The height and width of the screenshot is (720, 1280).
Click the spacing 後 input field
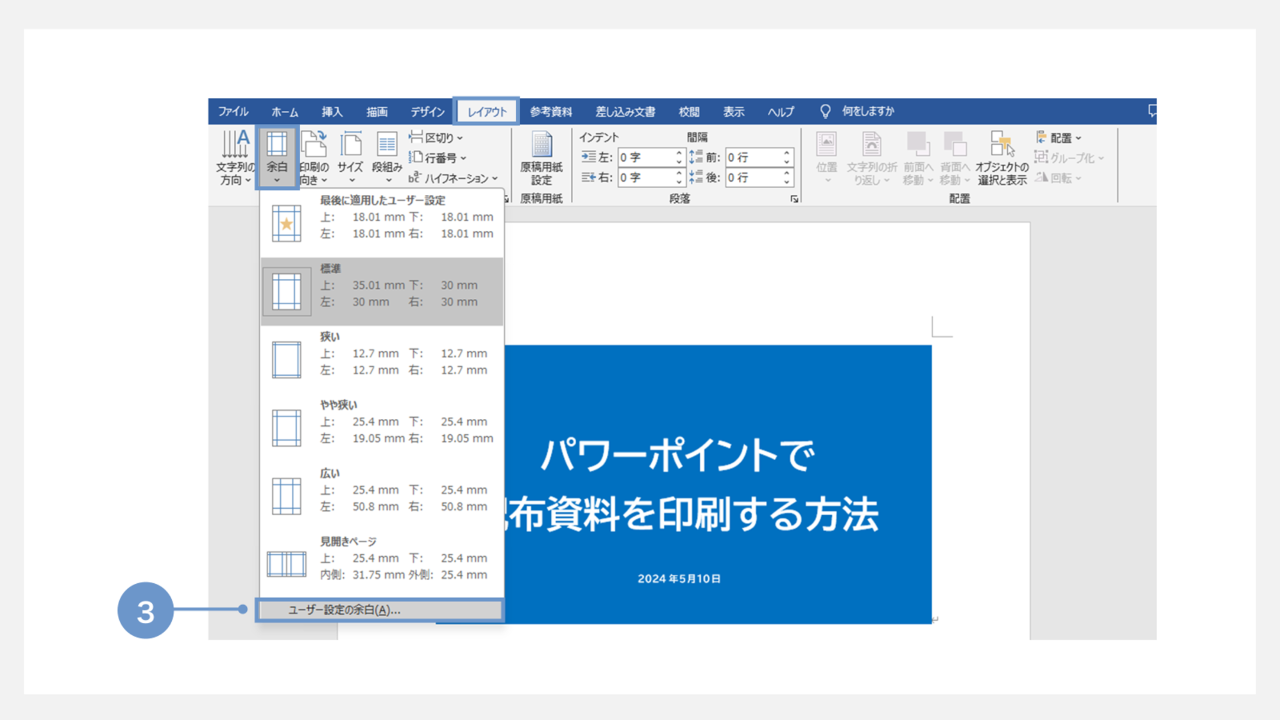(x=752, y=178)
